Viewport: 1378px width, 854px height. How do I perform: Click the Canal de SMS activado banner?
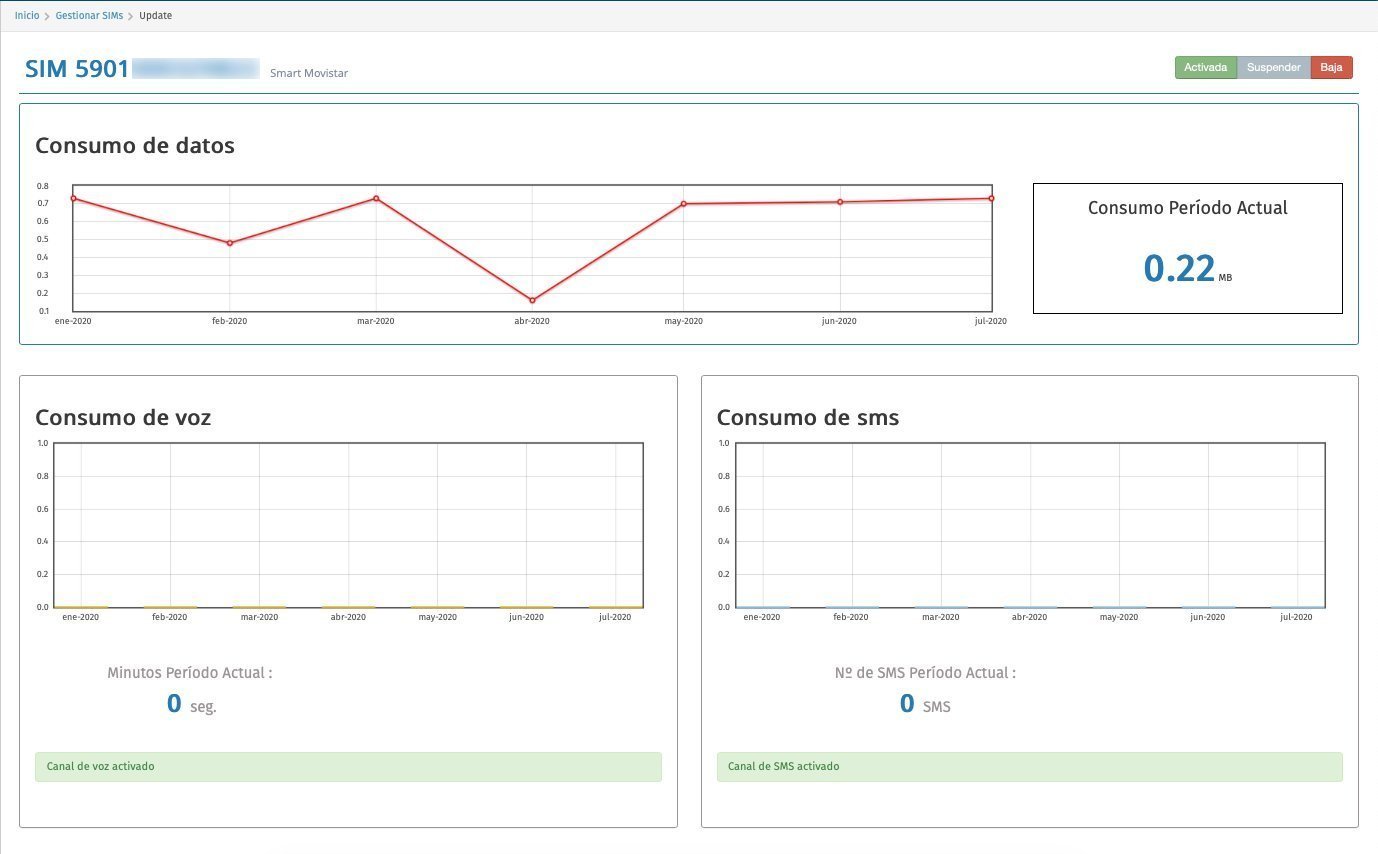[x=1030, y=767]
